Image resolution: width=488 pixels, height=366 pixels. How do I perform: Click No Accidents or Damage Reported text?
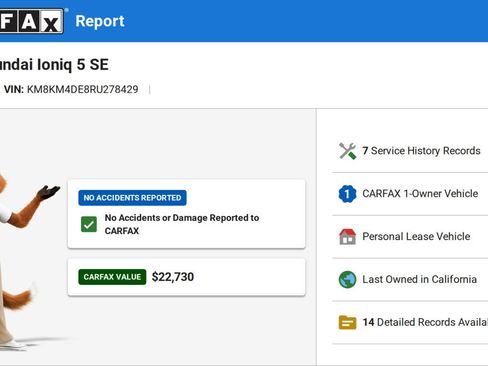[182, 224]
